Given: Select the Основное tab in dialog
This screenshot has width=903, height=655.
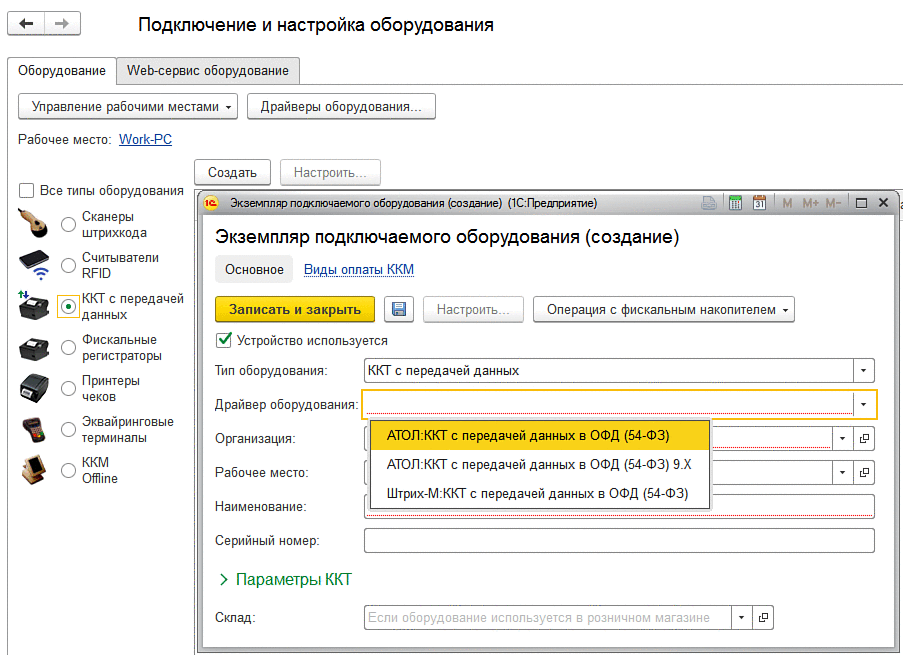Looking at the screenshot, I should (x=254, y=270).
